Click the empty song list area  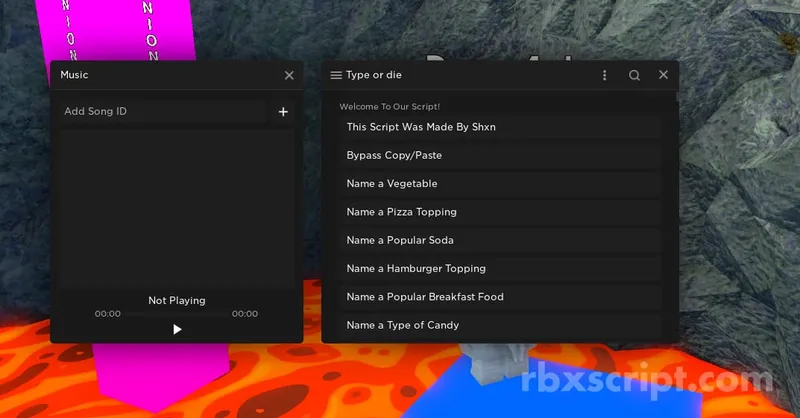tap(177, 209)
